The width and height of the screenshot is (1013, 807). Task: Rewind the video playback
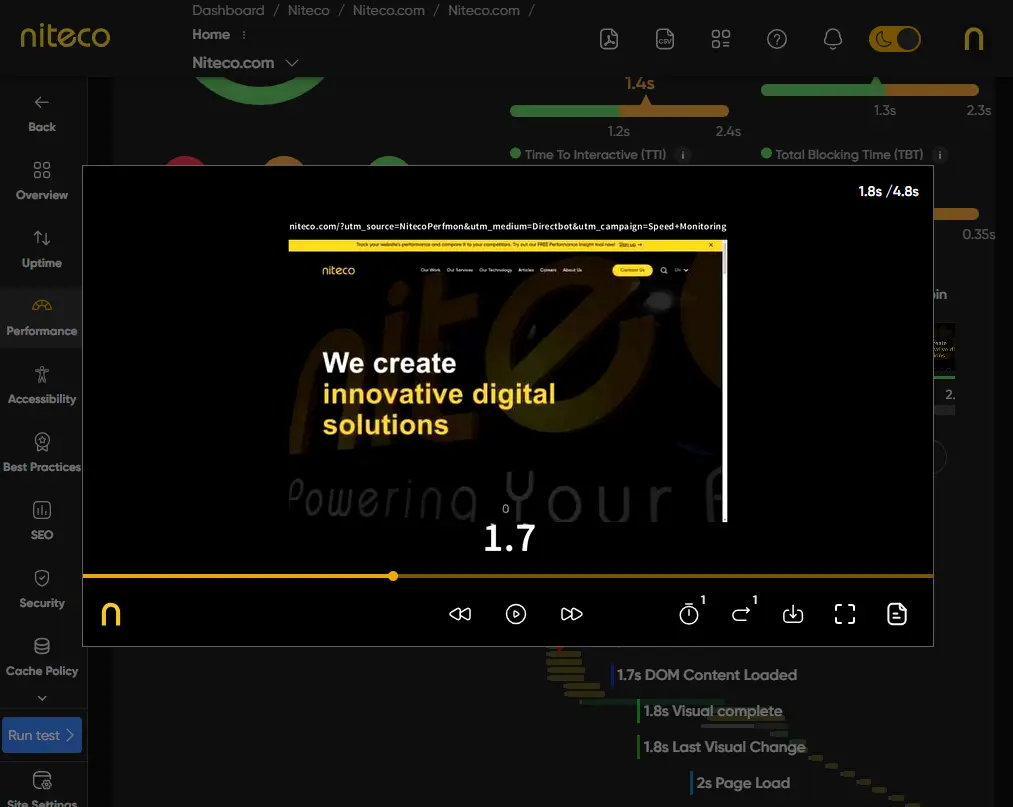click(x=460, y=614)
